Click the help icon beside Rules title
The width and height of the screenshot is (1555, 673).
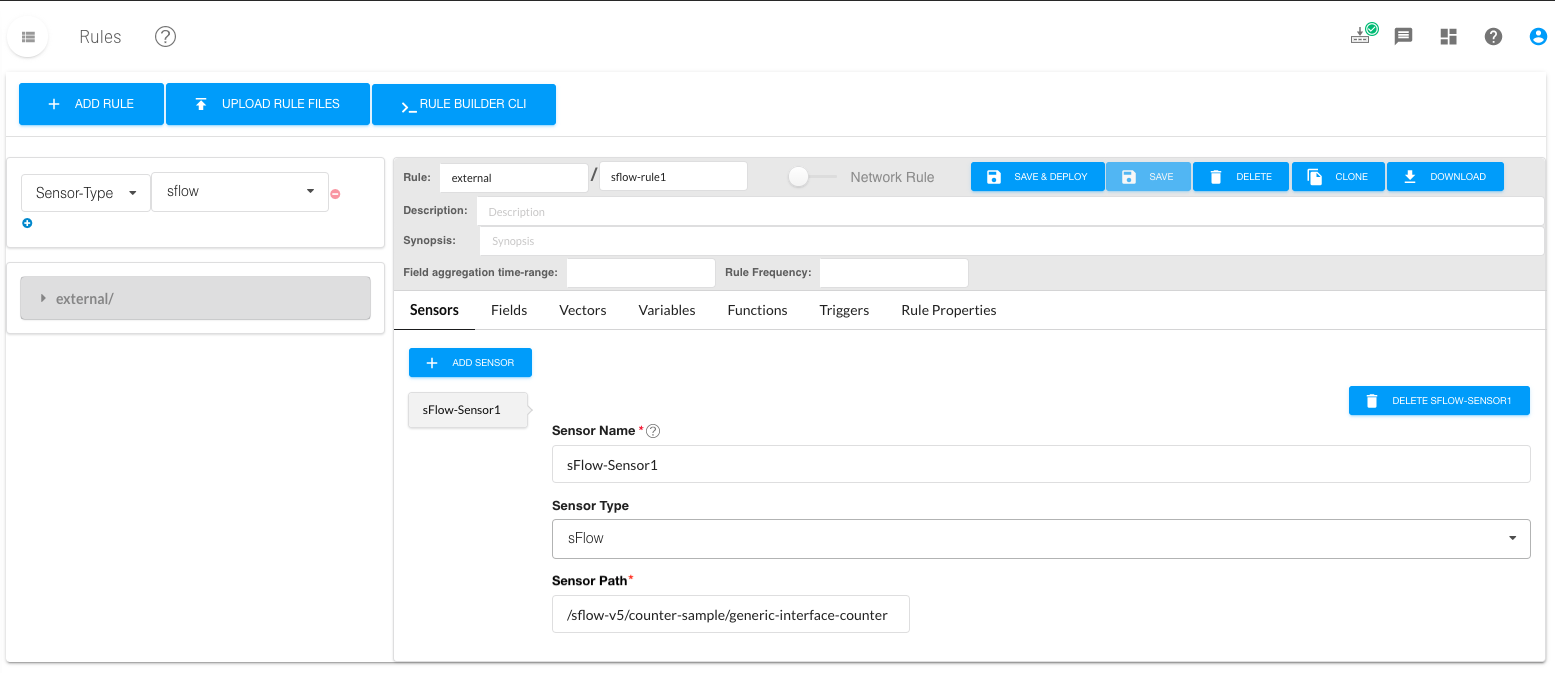(x=165, y=37)
